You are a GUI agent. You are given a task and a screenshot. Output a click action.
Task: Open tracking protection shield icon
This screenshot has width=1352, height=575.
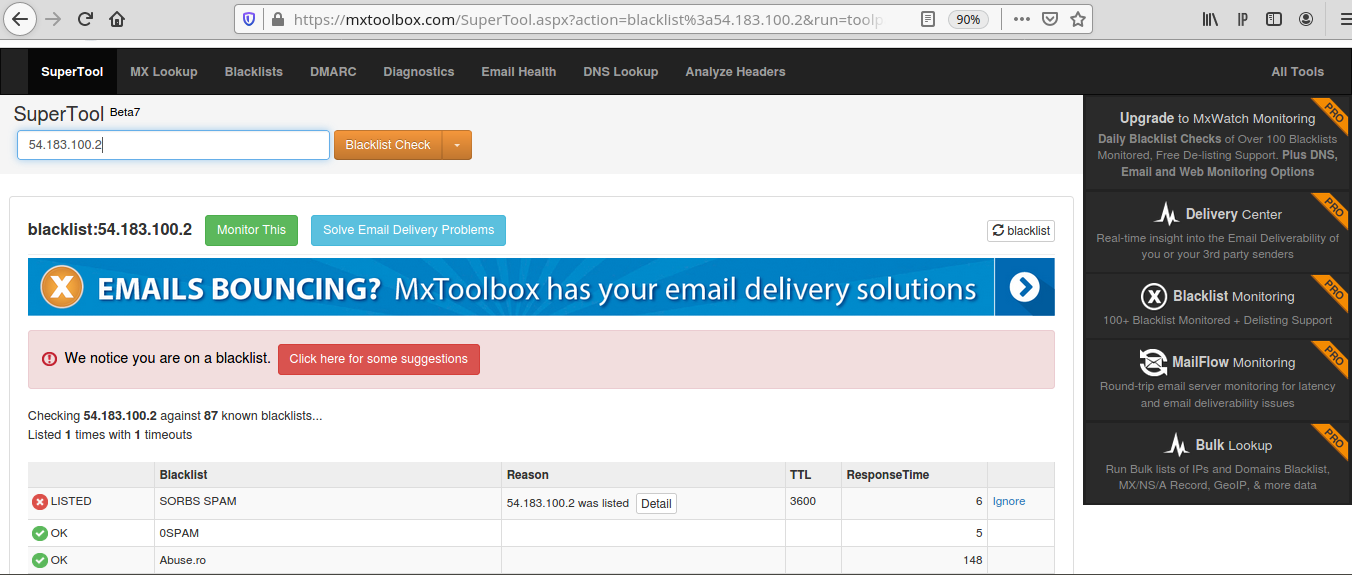[x=249, y=19]
